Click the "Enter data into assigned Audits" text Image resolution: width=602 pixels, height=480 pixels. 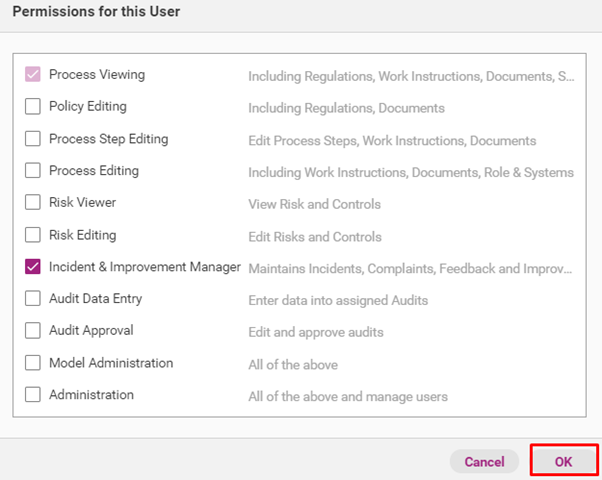coord(339,300)
